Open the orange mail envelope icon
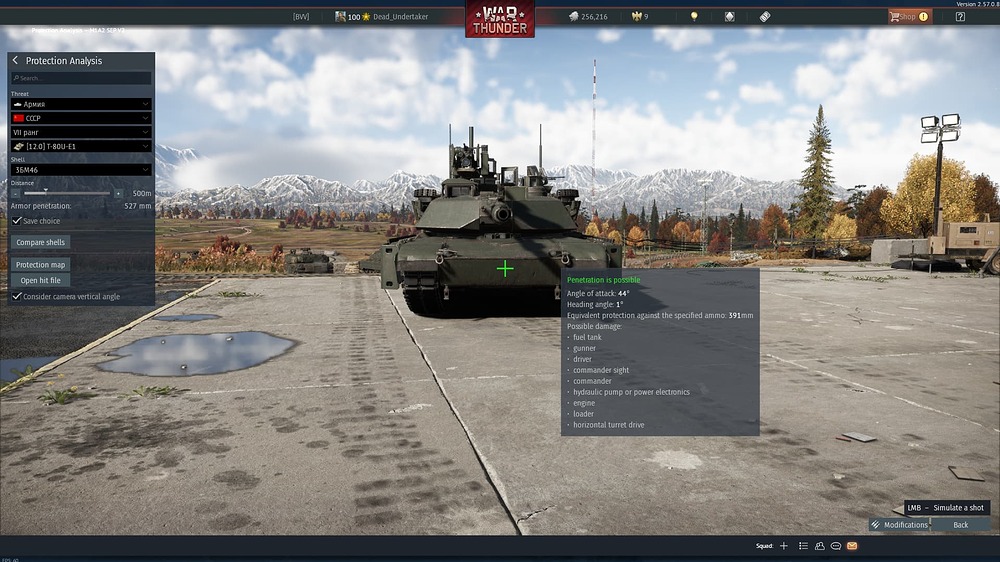This screenshot has height=562, width=1000. [x=852, y=545]
